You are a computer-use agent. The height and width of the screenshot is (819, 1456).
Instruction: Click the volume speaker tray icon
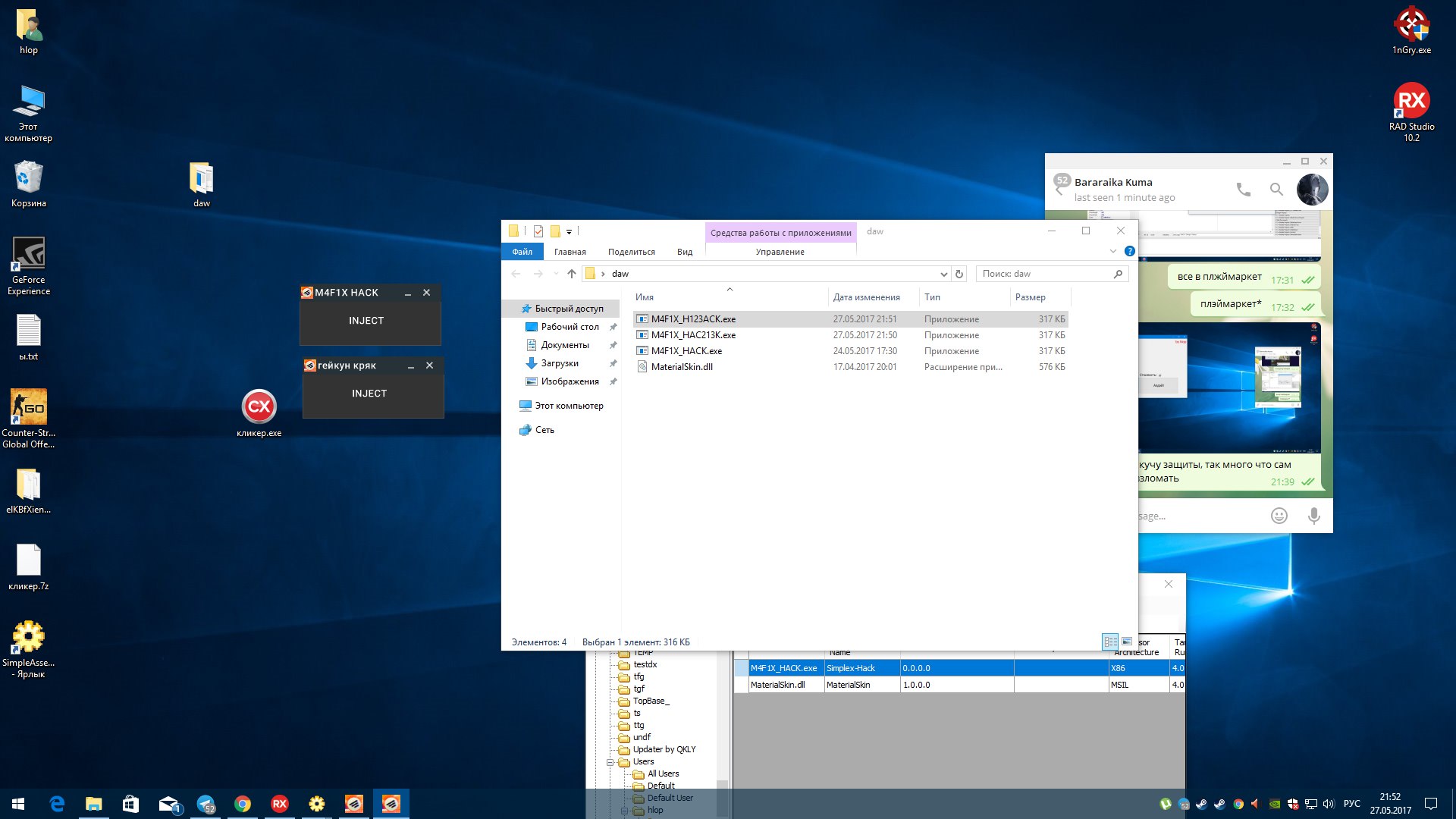1328,804
